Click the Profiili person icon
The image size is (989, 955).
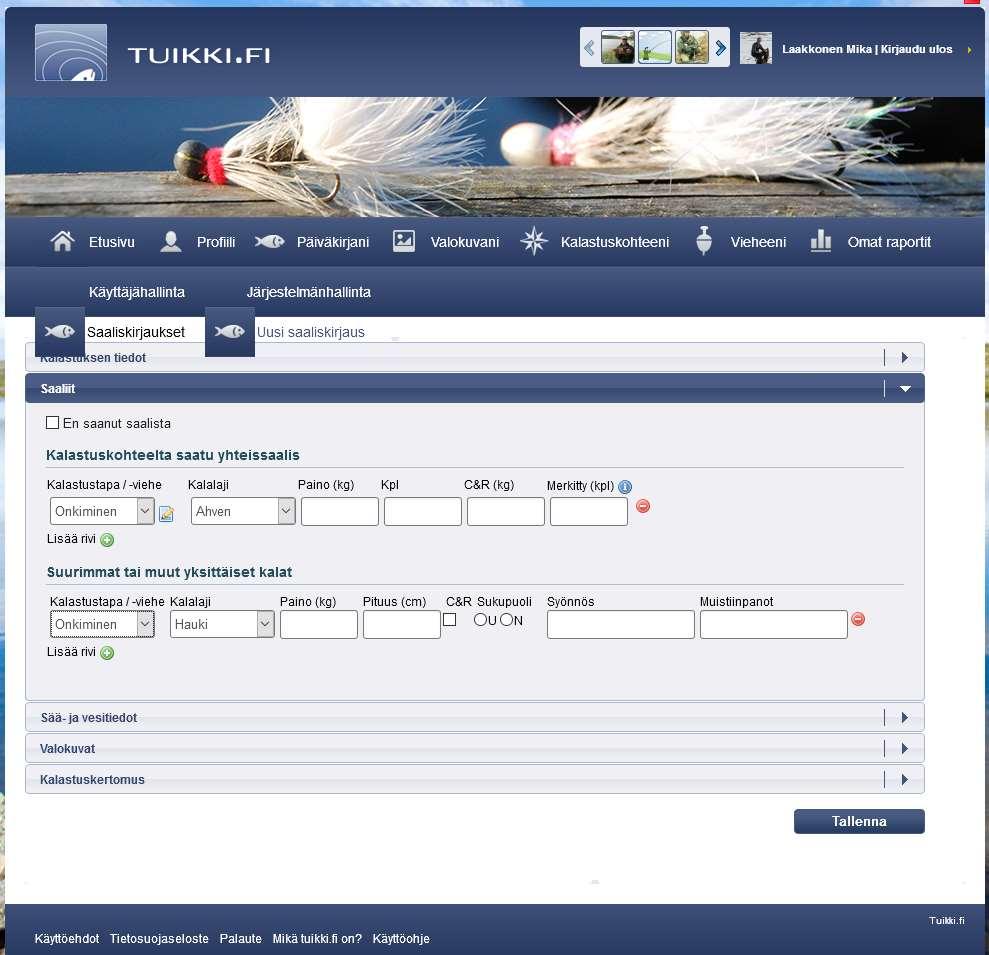(171, 242)
